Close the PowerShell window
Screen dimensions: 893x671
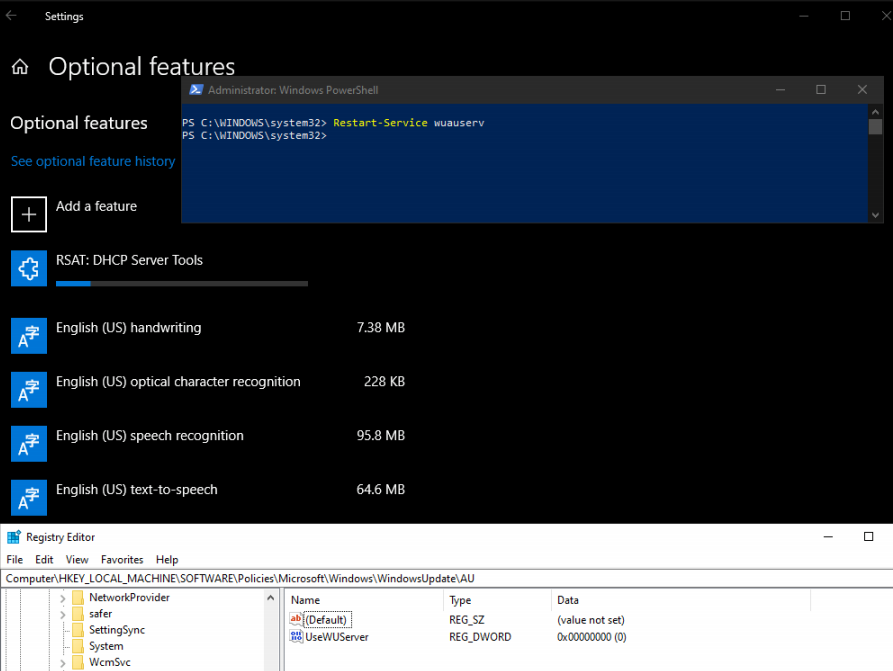point(862,89)
